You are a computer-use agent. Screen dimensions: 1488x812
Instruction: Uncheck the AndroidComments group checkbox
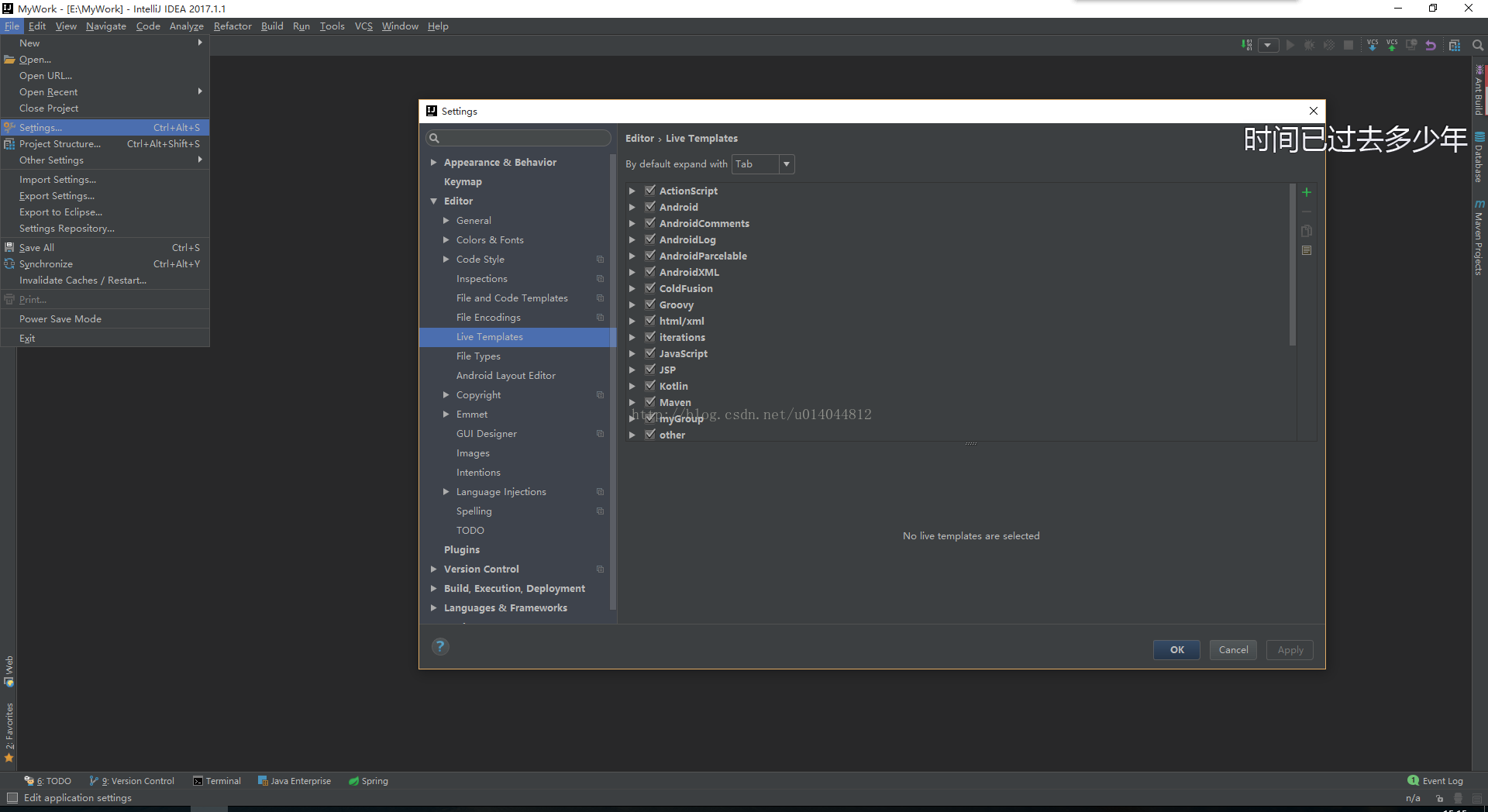[650, 223]
